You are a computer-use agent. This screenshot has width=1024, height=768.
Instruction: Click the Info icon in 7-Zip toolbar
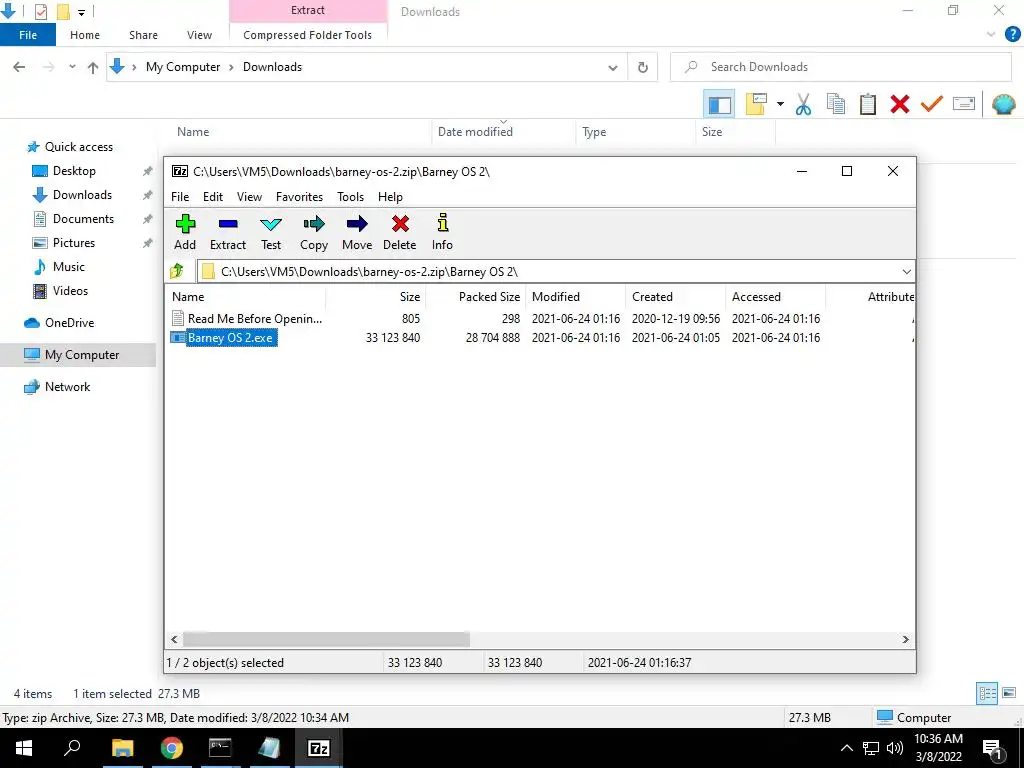point(442,232)
